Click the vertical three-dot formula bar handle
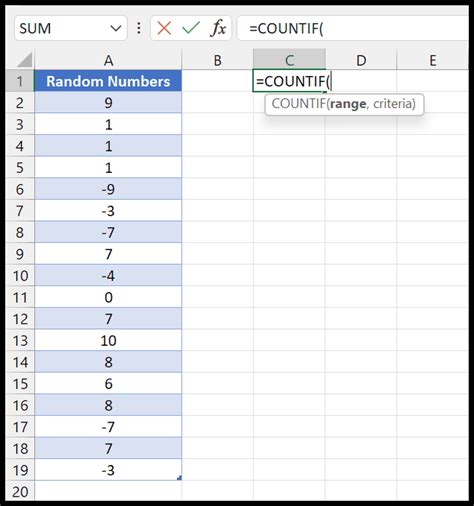 point(139,28)
